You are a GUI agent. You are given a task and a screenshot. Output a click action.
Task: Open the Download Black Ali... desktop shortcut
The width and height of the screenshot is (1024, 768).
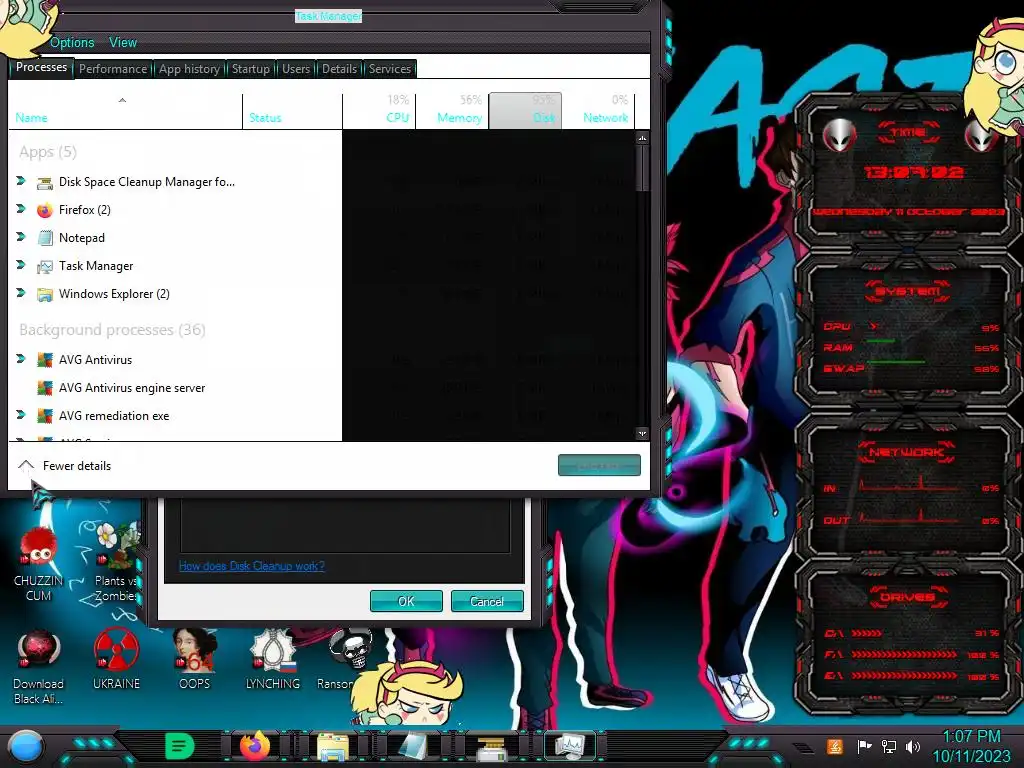coord(39,667)
